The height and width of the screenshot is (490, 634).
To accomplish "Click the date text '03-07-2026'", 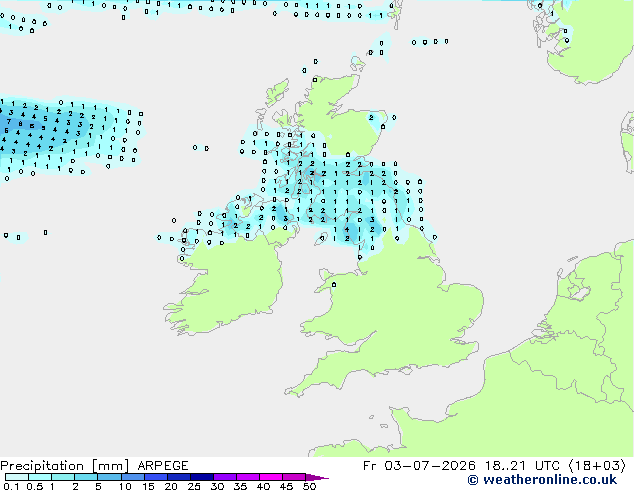I will pos(430,466).
